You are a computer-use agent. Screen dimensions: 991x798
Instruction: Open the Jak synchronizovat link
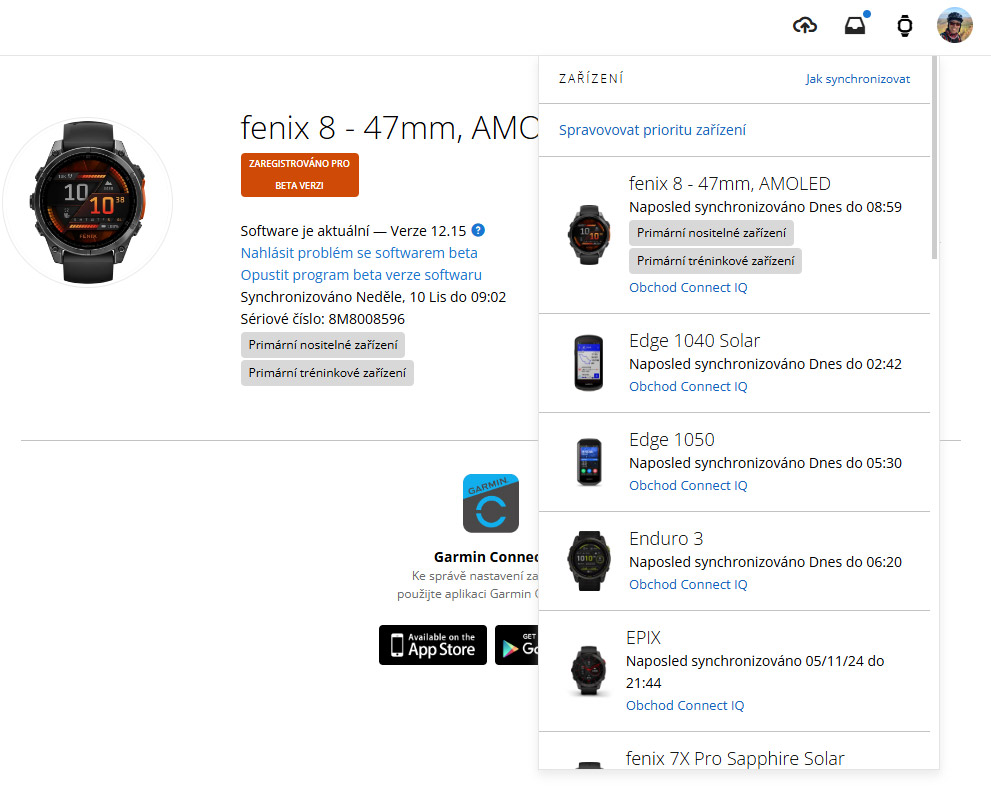pyautogui.click(x=858, y=79)
